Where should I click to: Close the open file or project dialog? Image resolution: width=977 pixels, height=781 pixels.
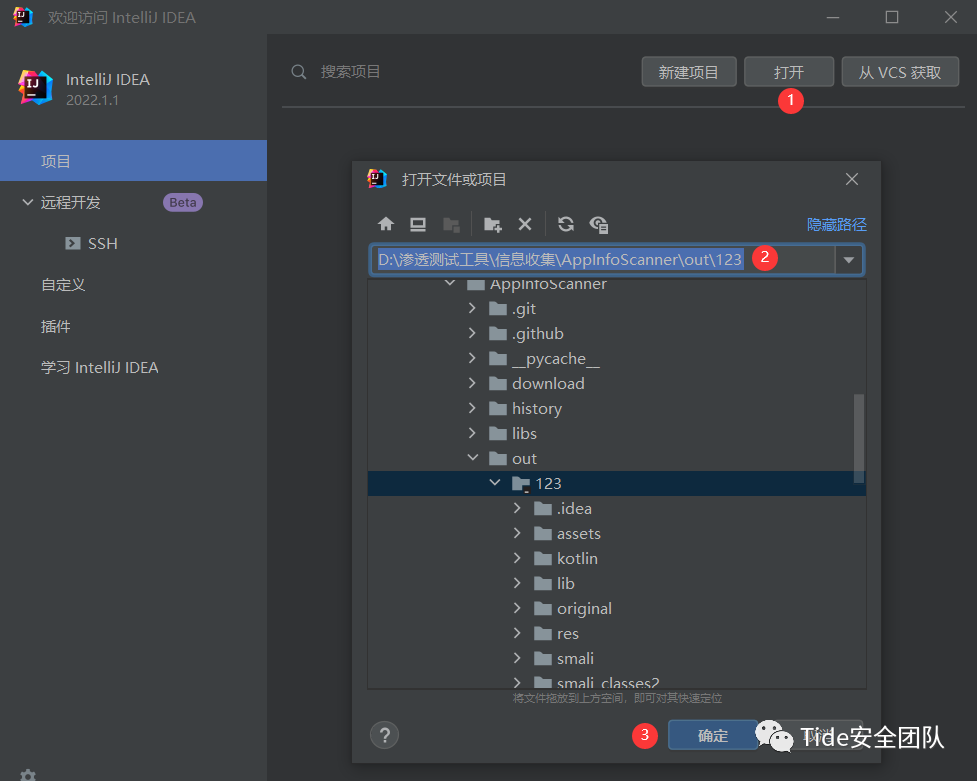coord(852,180)
